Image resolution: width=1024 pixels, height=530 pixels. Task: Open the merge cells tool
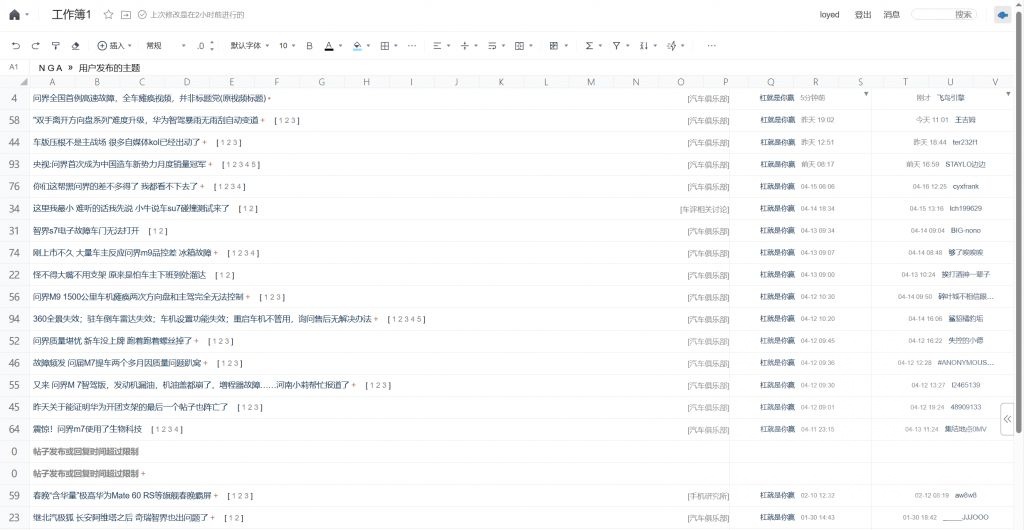(520, 46)
